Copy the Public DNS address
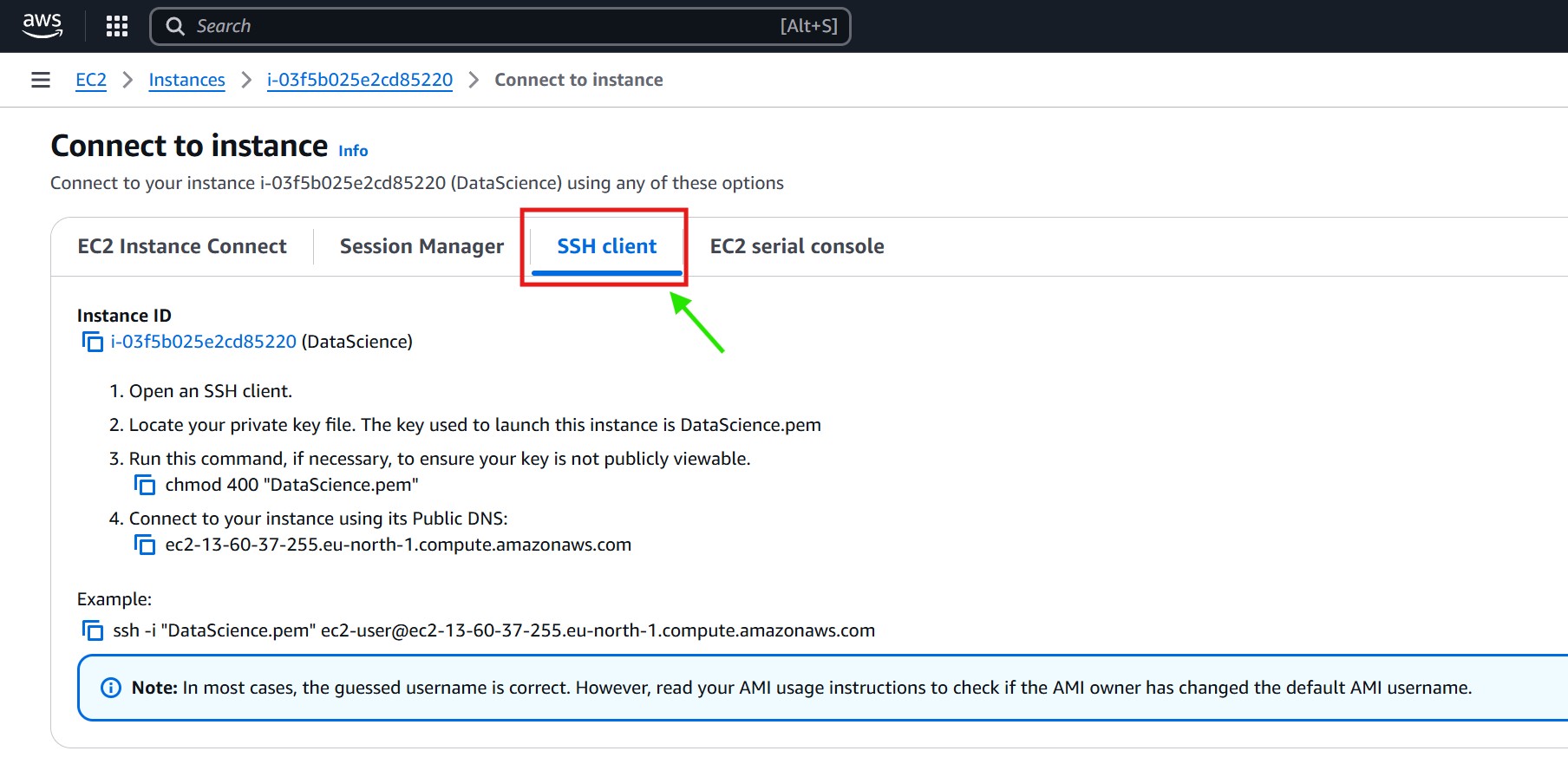 (x=145, y=545)
